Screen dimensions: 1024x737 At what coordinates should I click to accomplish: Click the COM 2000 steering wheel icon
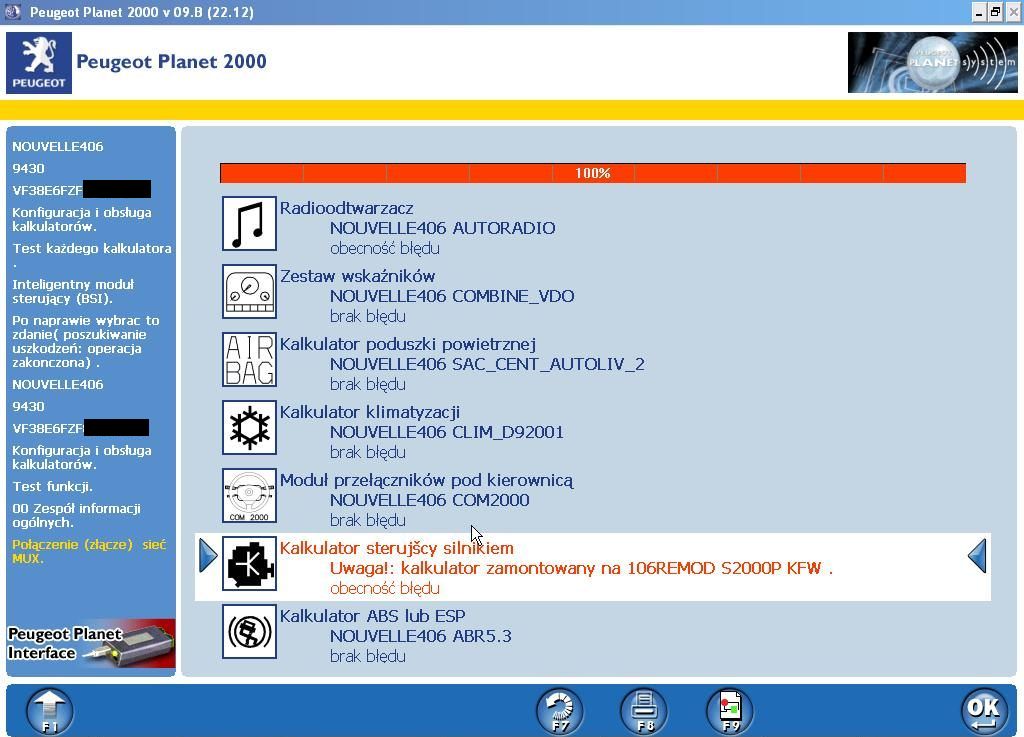[249, 496]
